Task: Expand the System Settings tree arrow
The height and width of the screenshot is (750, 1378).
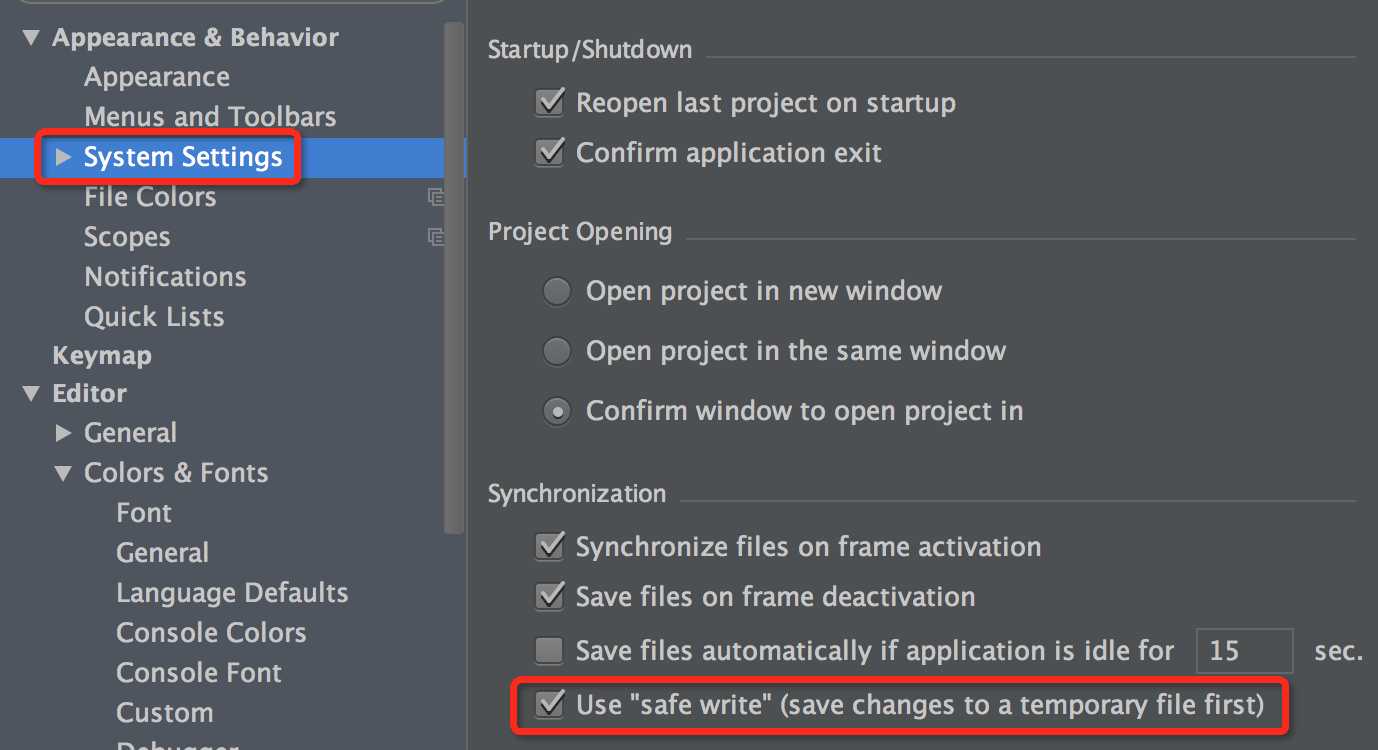Action: pyautogui.click(x=63, y=157)
